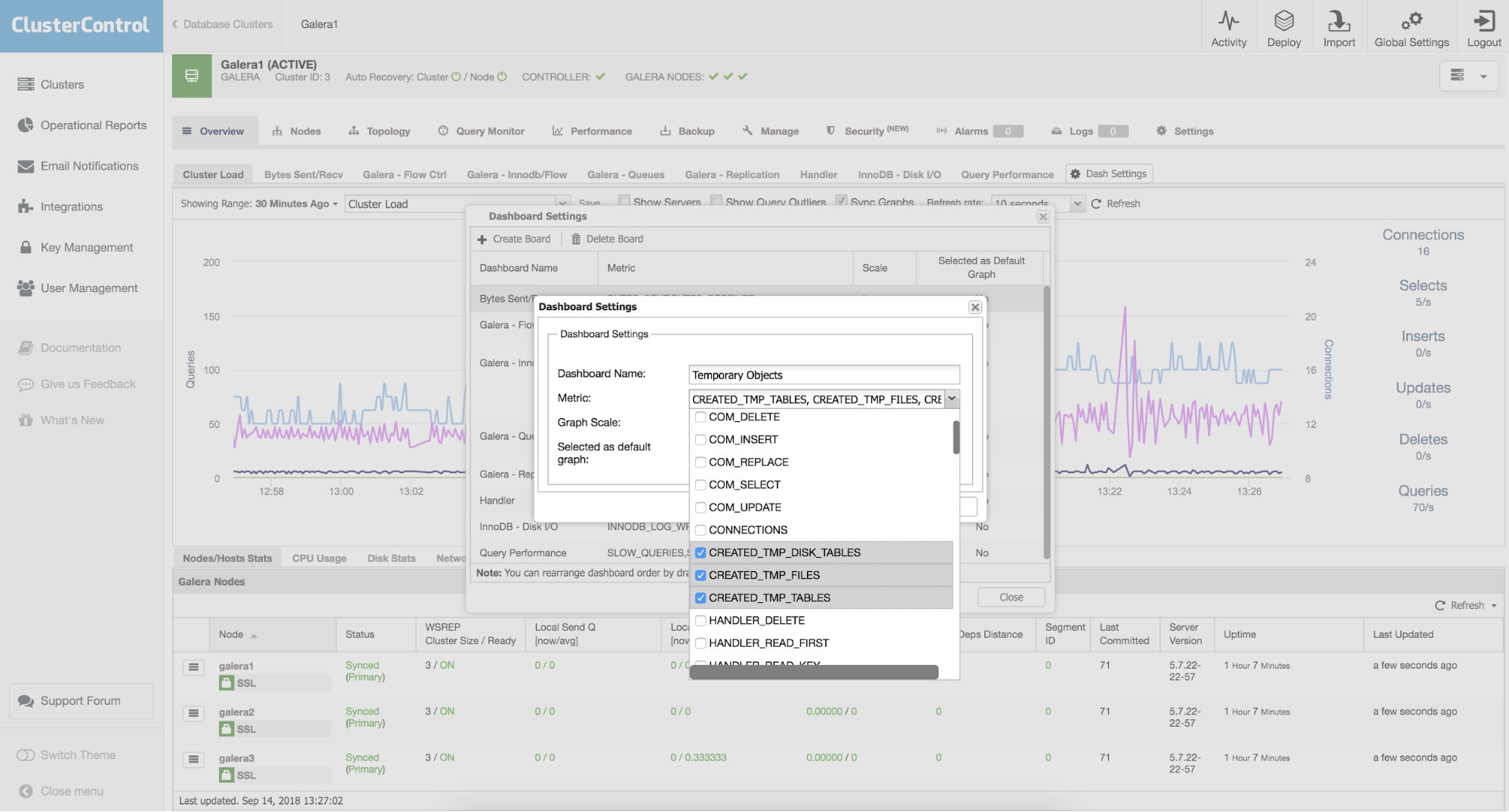Click the Dashboard Name input field

click(824, 375)
